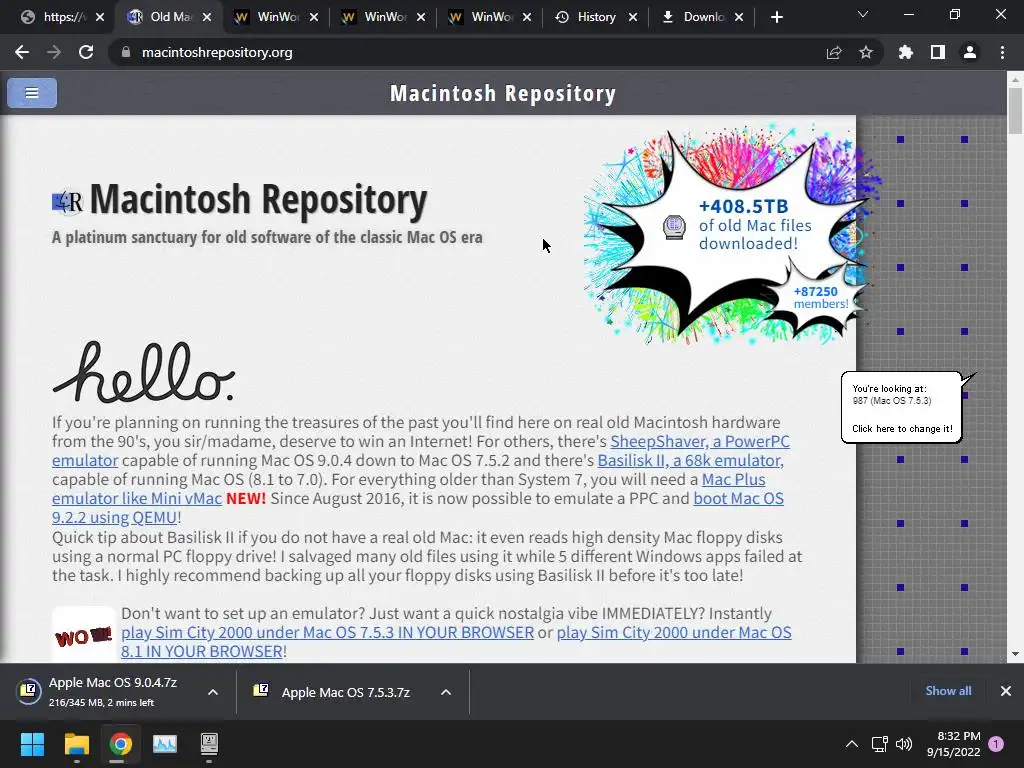Click the WOW thumbnail image
The height and width of the screenshot is (768, 1024).
click(84, 635)
